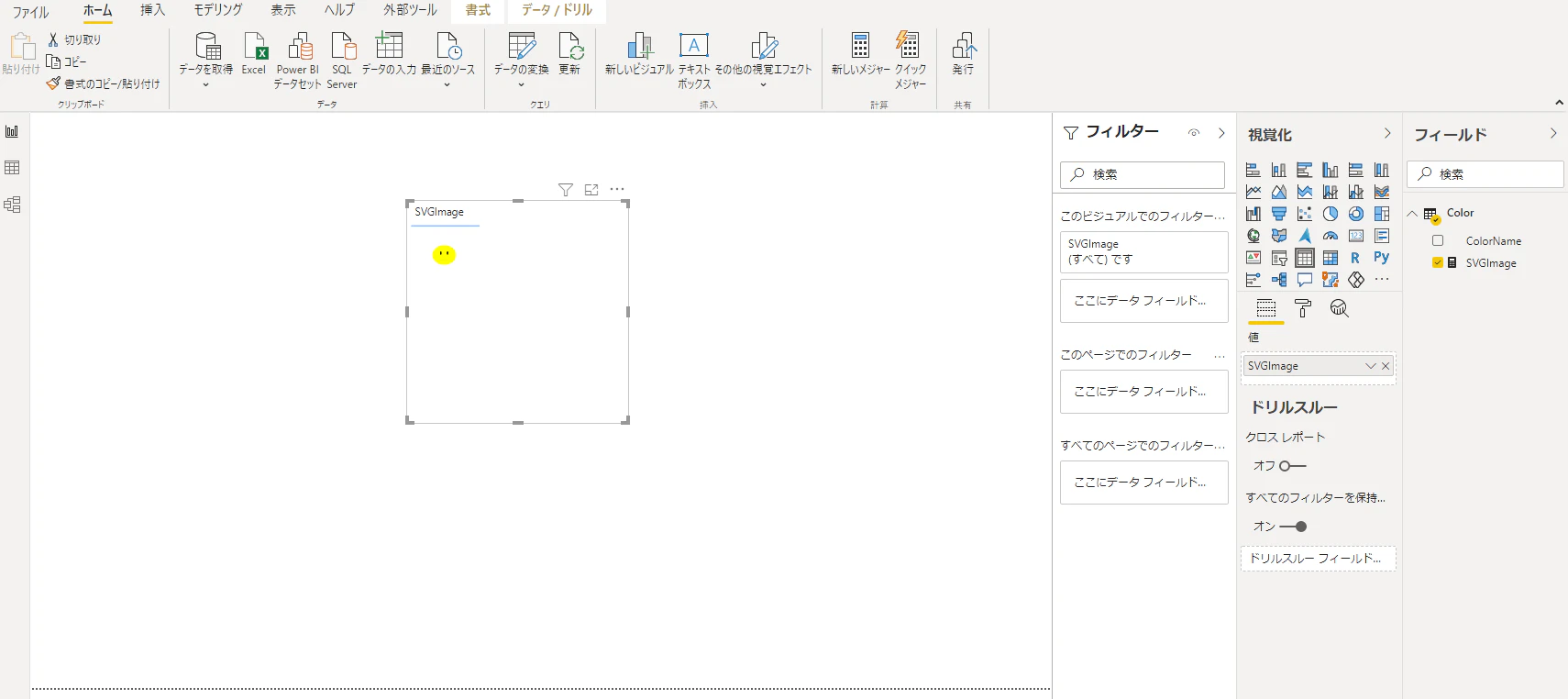Switch to the モデリング ribbon tab
The image size is (1568, 699).
218,10
